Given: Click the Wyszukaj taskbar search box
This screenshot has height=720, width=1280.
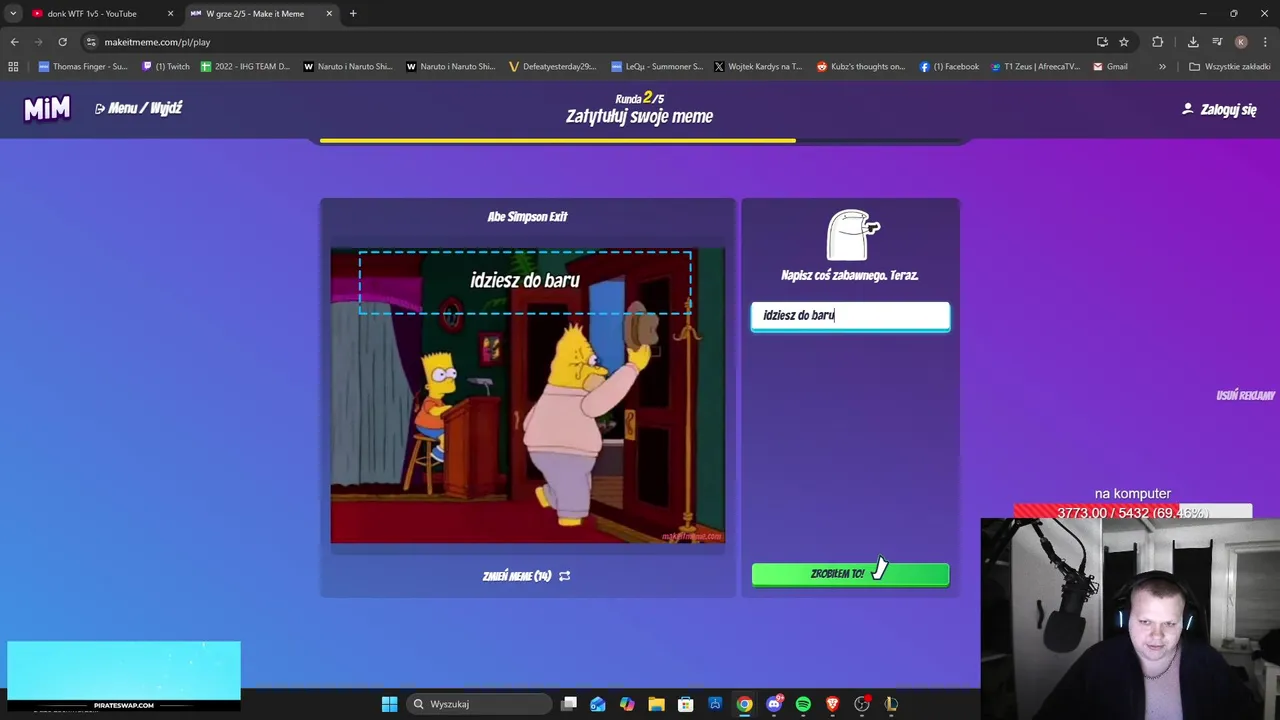Looking at the screenshot, I should (480, 704).
